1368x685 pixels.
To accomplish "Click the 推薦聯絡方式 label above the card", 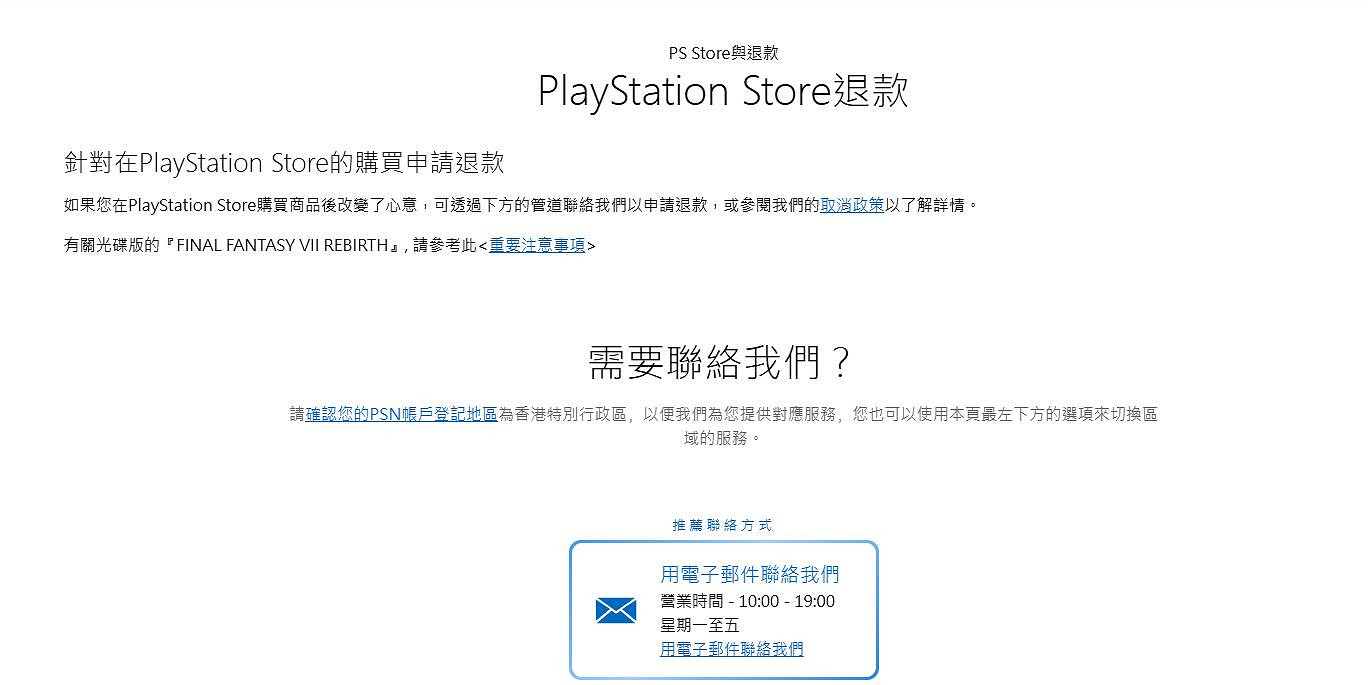I will click(x=723, y=525).
